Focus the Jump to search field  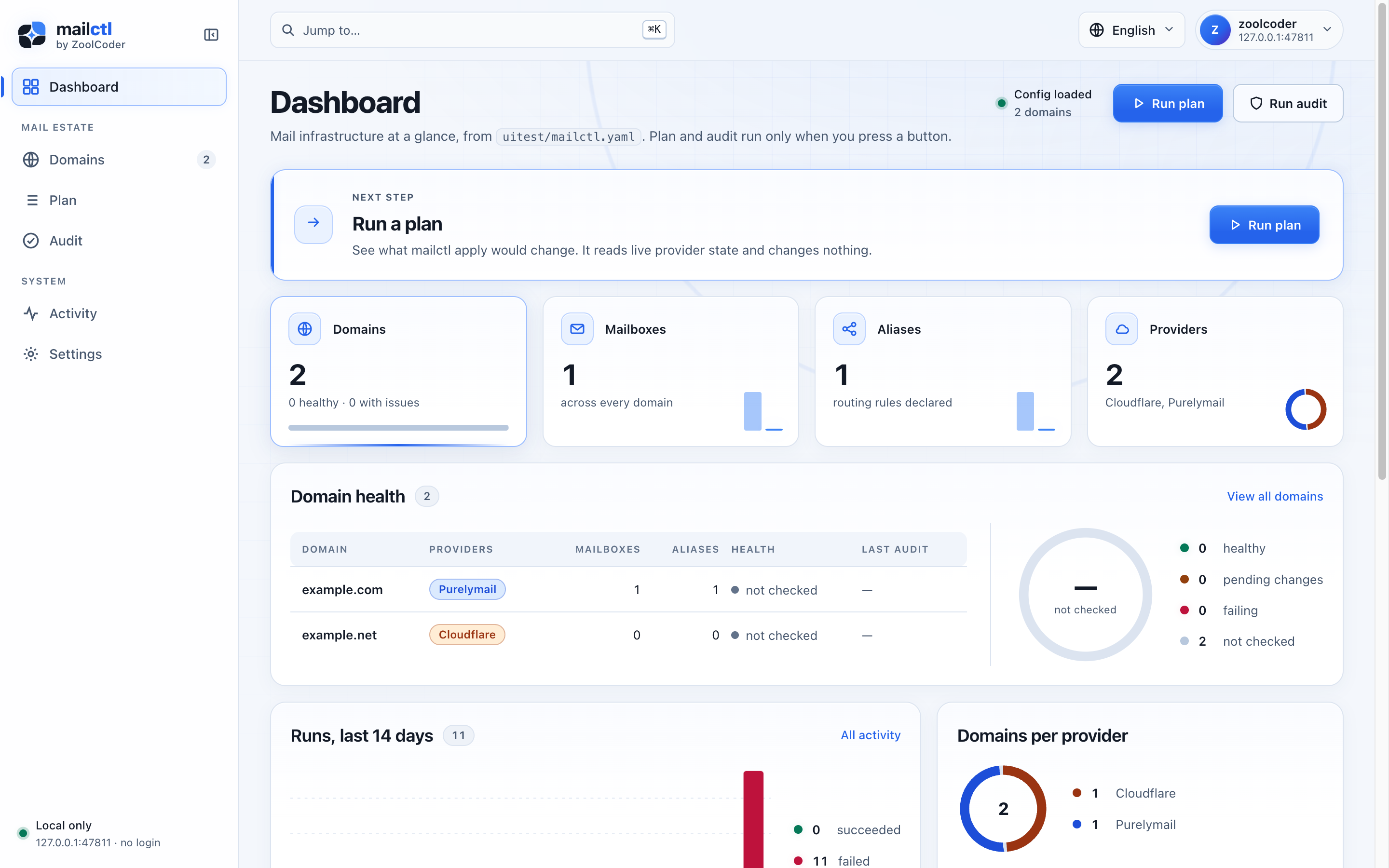click(x=472, y=30)
